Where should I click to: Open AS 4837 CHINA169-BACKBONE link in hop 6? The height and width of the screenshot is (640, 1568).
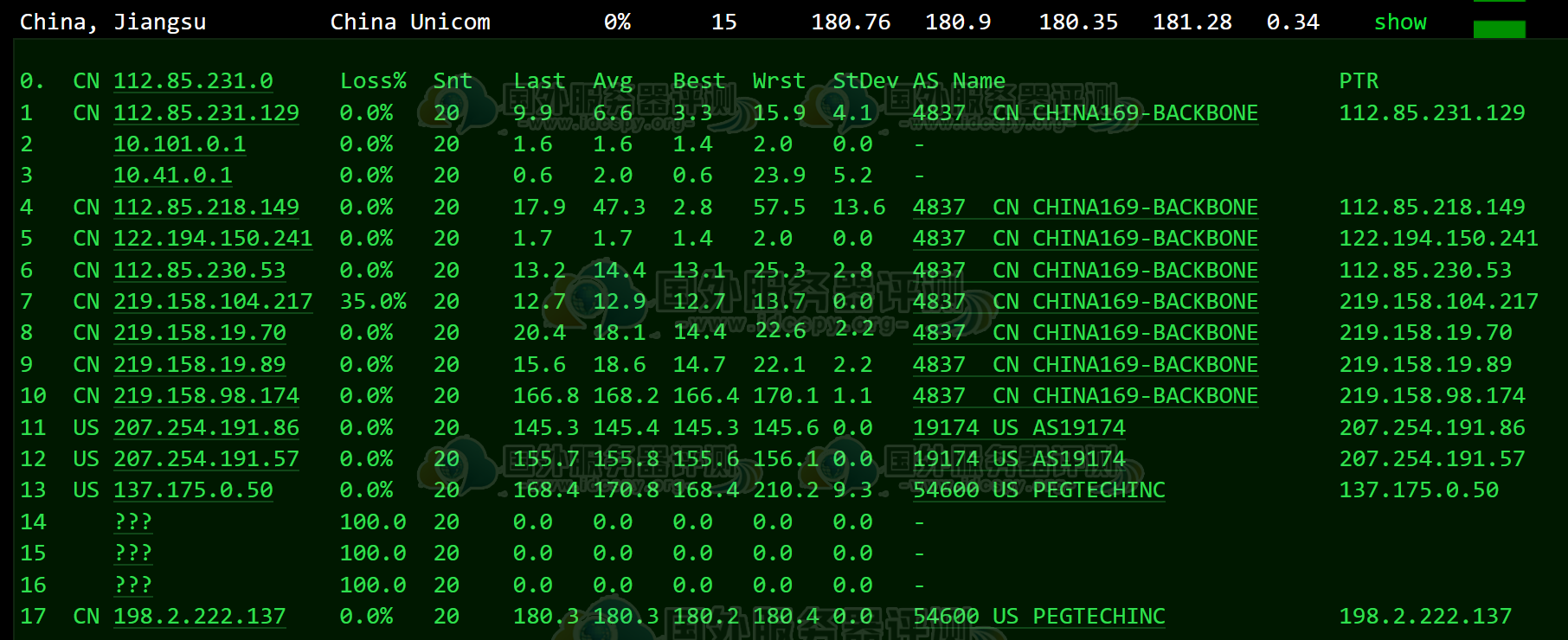(x=1085, y=271)
